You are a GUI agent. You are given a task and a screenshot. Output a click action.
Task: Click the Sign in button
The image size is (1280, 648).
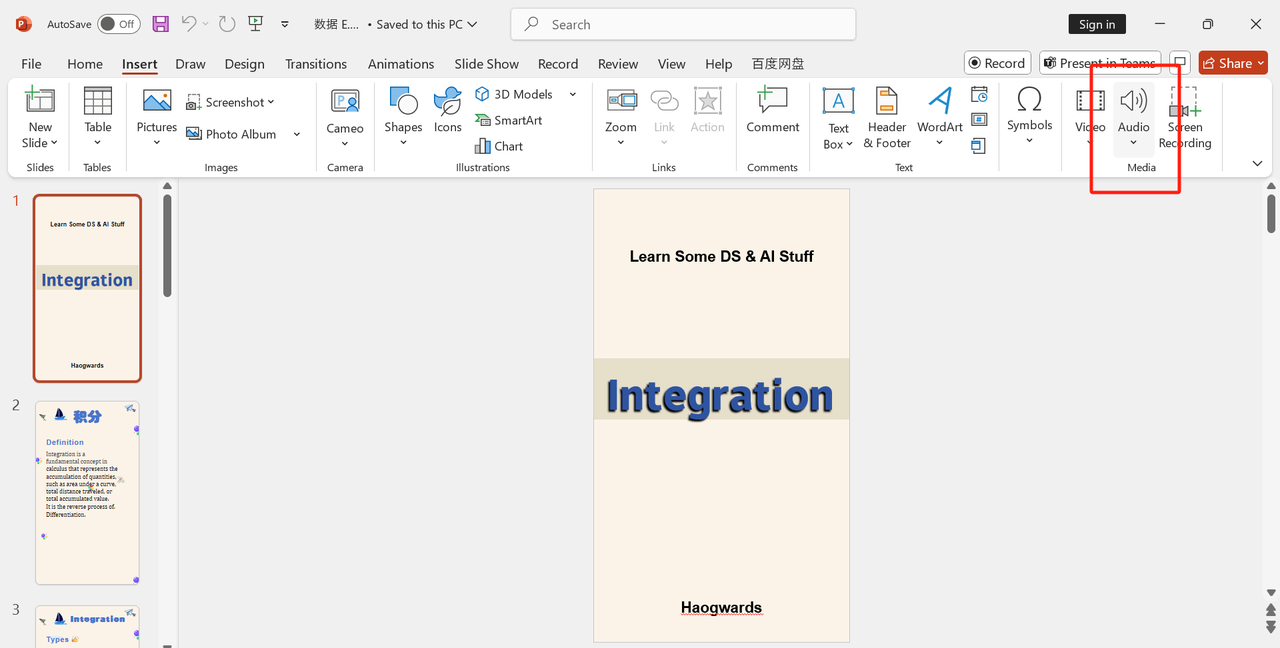(1096, 23)
